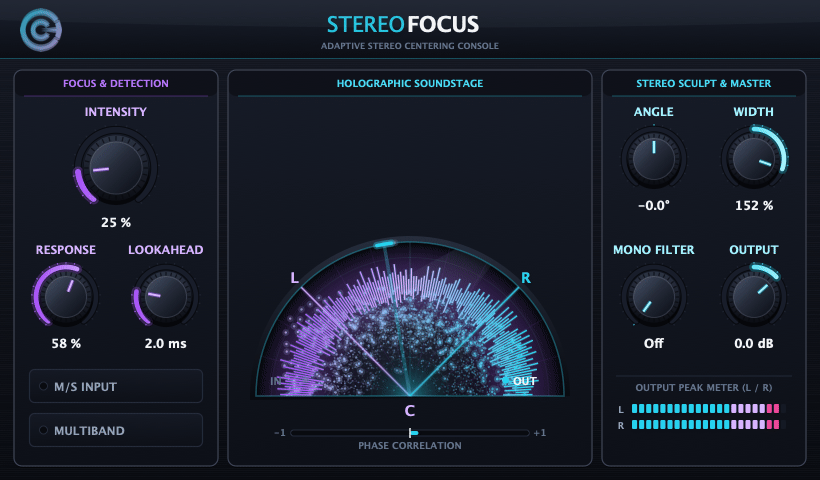Click the Lookahead 2.0 ms value
Viewport: 820px width, 480px height.
(x=165, y=344)
